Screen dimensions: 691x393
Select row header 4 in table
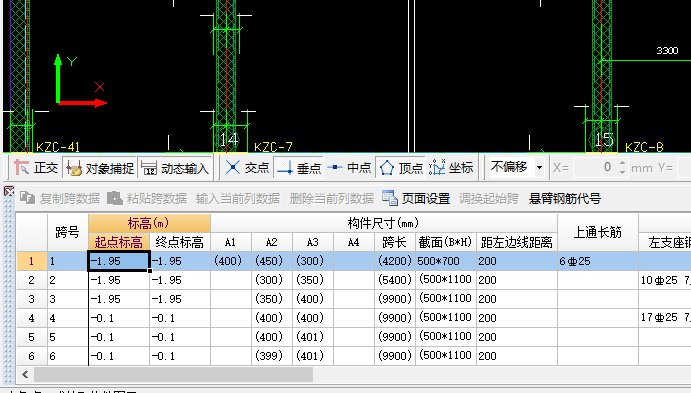click(x=32, y=318)
